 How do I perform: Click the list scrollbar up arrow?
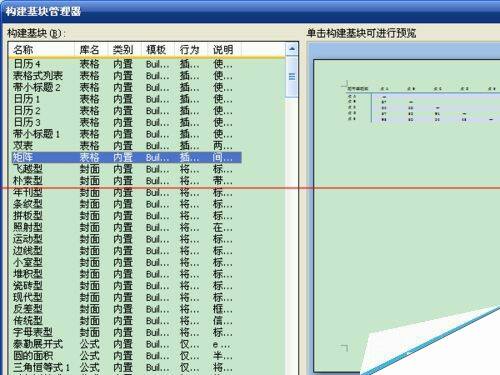pyautogui.click(x=292, y=49)
